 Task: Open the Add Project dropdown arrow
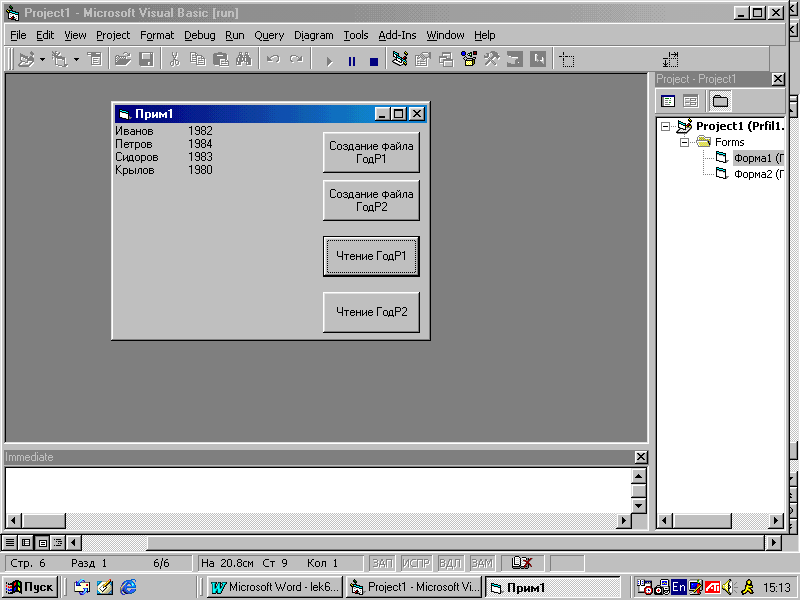click(42, 60)
